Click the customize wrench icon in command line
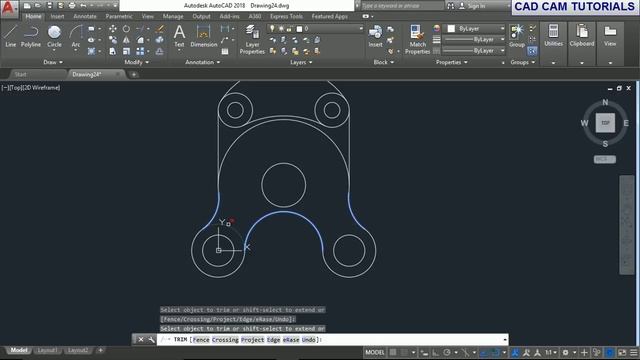The height and width of the screenshot is (360, 640). (151, 340)
